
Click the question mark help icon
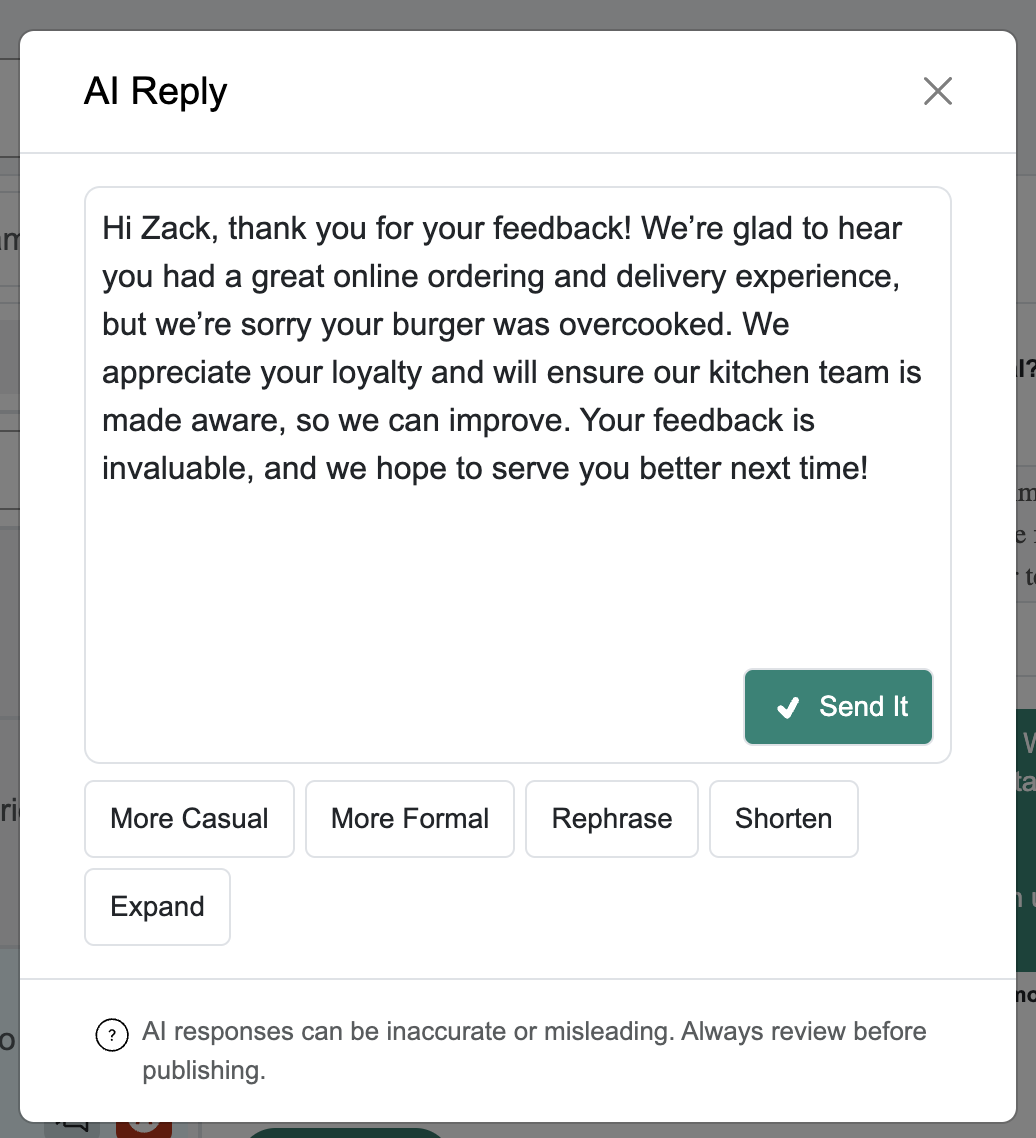point(112,1035)
